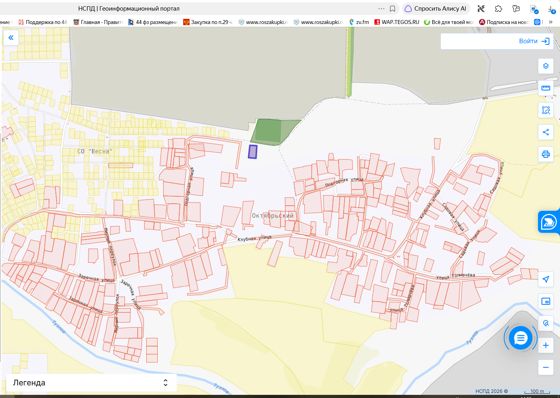The height and width of the screenshot is (398, 560).
Task: Click the page title НСПД Геоинформационный портал
Action: pyautogui.click(x=129, y=9)
